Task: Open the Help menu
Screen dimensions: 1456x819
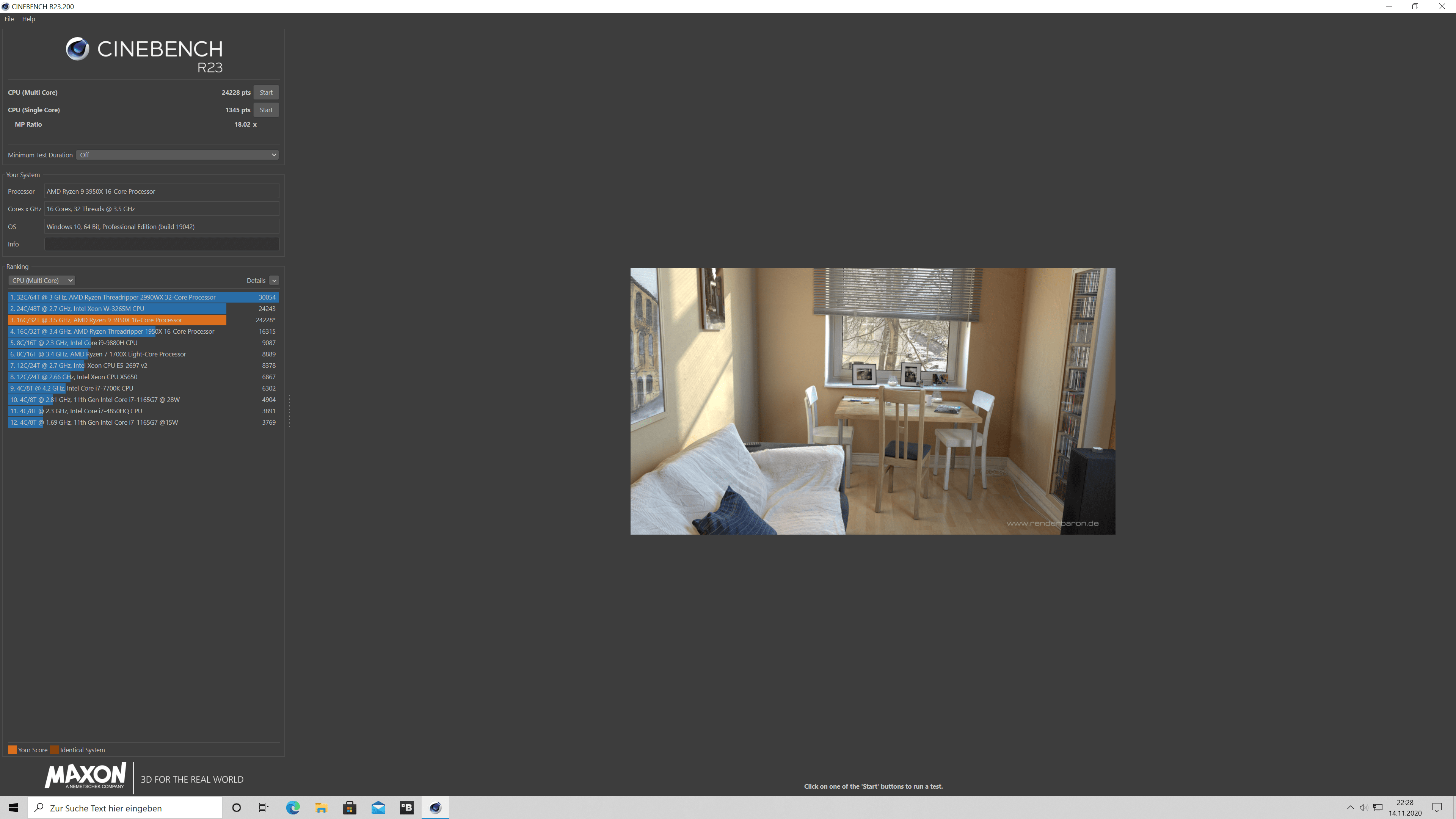Action: (x=28, y=19)
